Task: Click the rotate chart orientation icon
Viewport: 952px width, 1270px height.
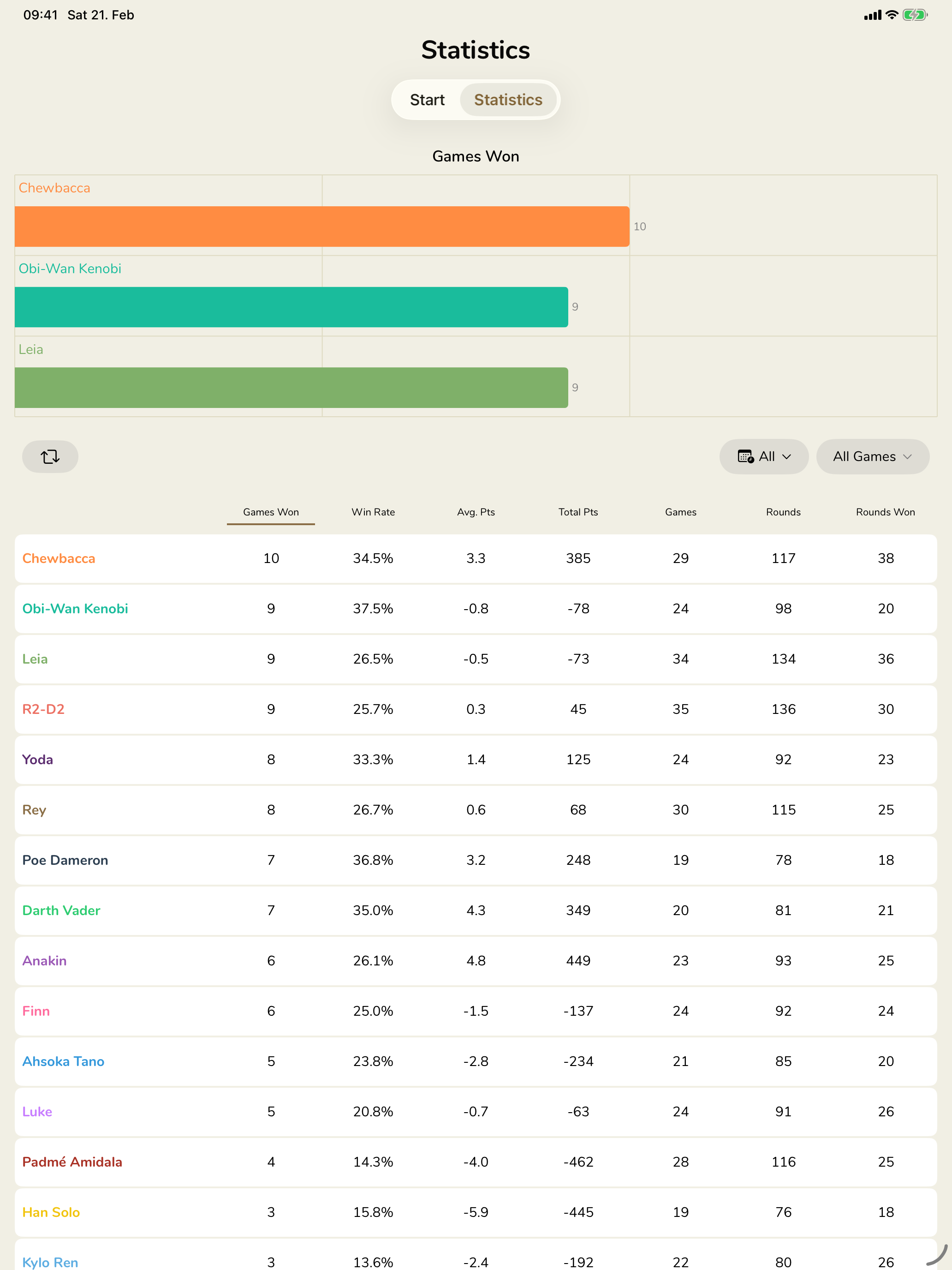Action: click(x=50, y=456)
